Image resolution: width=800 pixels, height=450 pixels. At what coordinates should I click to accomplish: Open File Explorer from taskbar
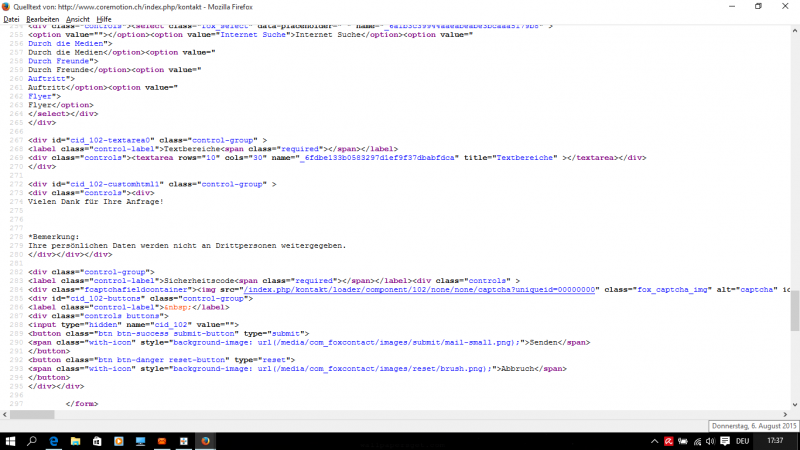[76, 441]
